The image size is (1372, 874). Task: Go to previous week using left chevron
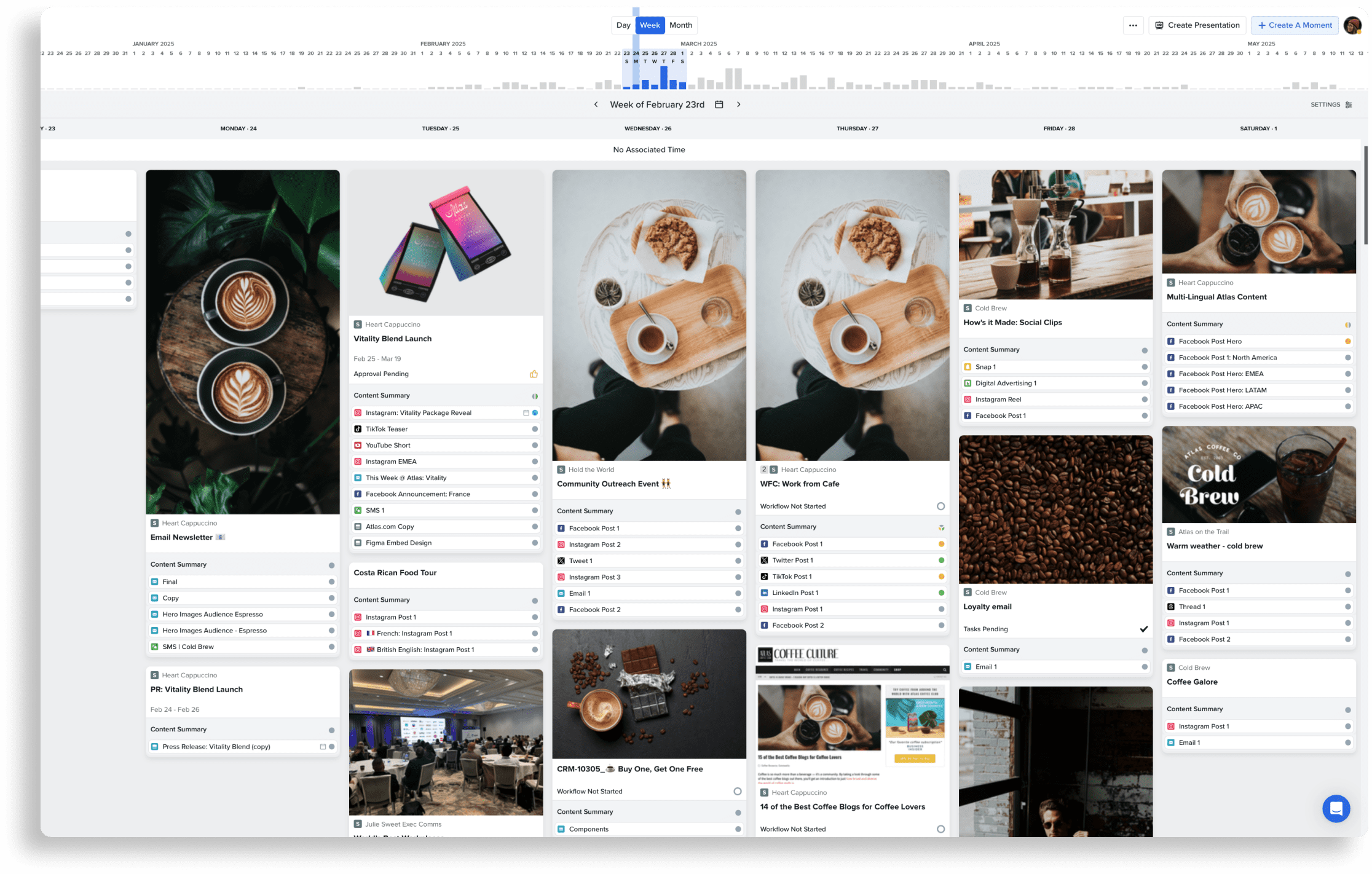[596, 104]
